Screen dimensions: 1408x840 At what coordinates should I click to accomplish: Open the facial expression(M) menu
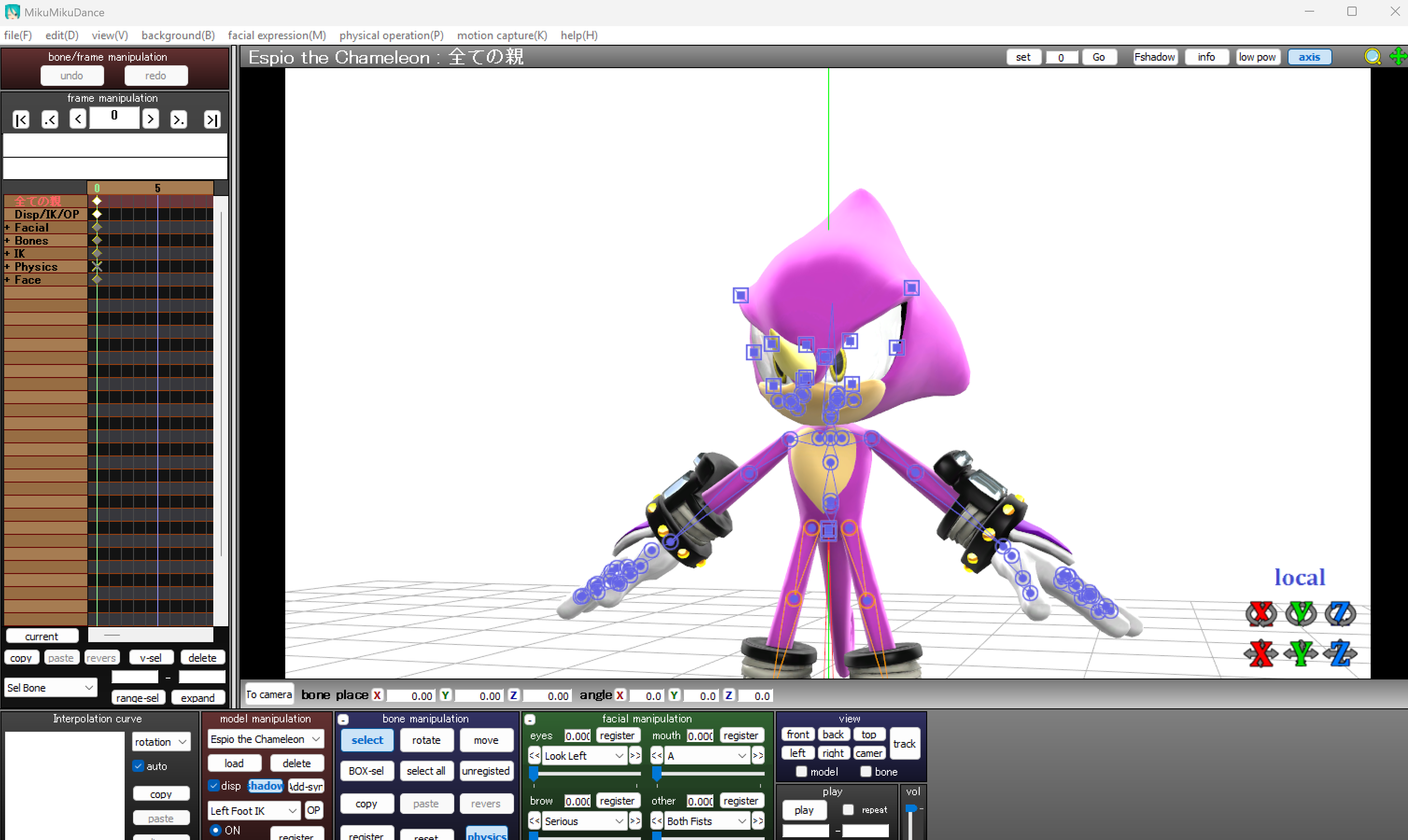click(277, 35)
